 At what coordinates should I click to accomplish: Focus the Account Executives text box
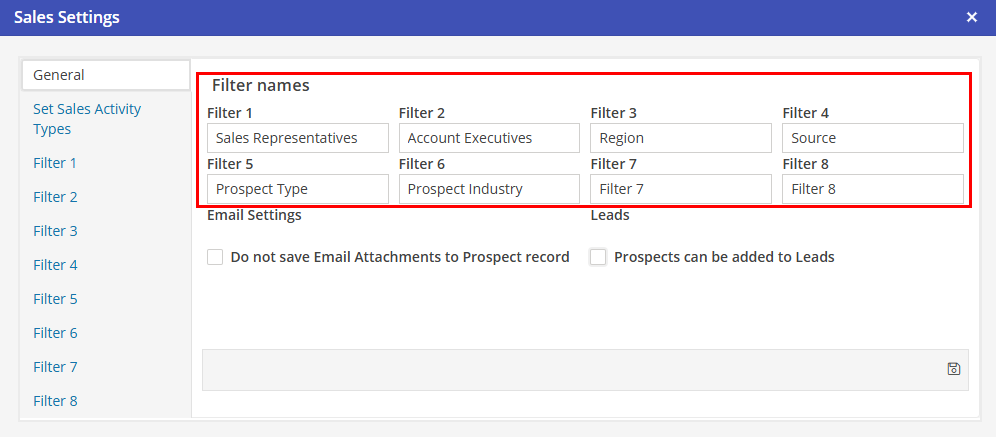[x=489, y=138]
